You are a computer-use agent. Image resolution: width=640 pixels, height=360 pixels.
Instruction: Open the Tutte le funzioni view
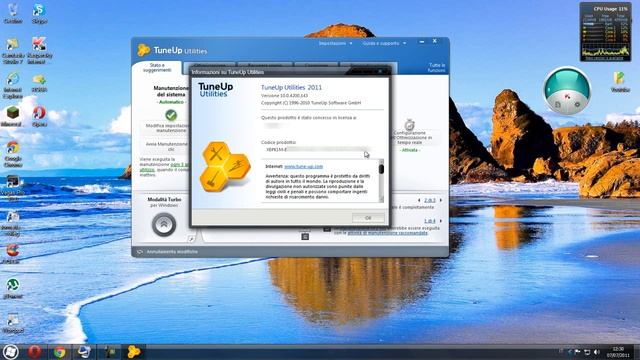tap(436, 68)
